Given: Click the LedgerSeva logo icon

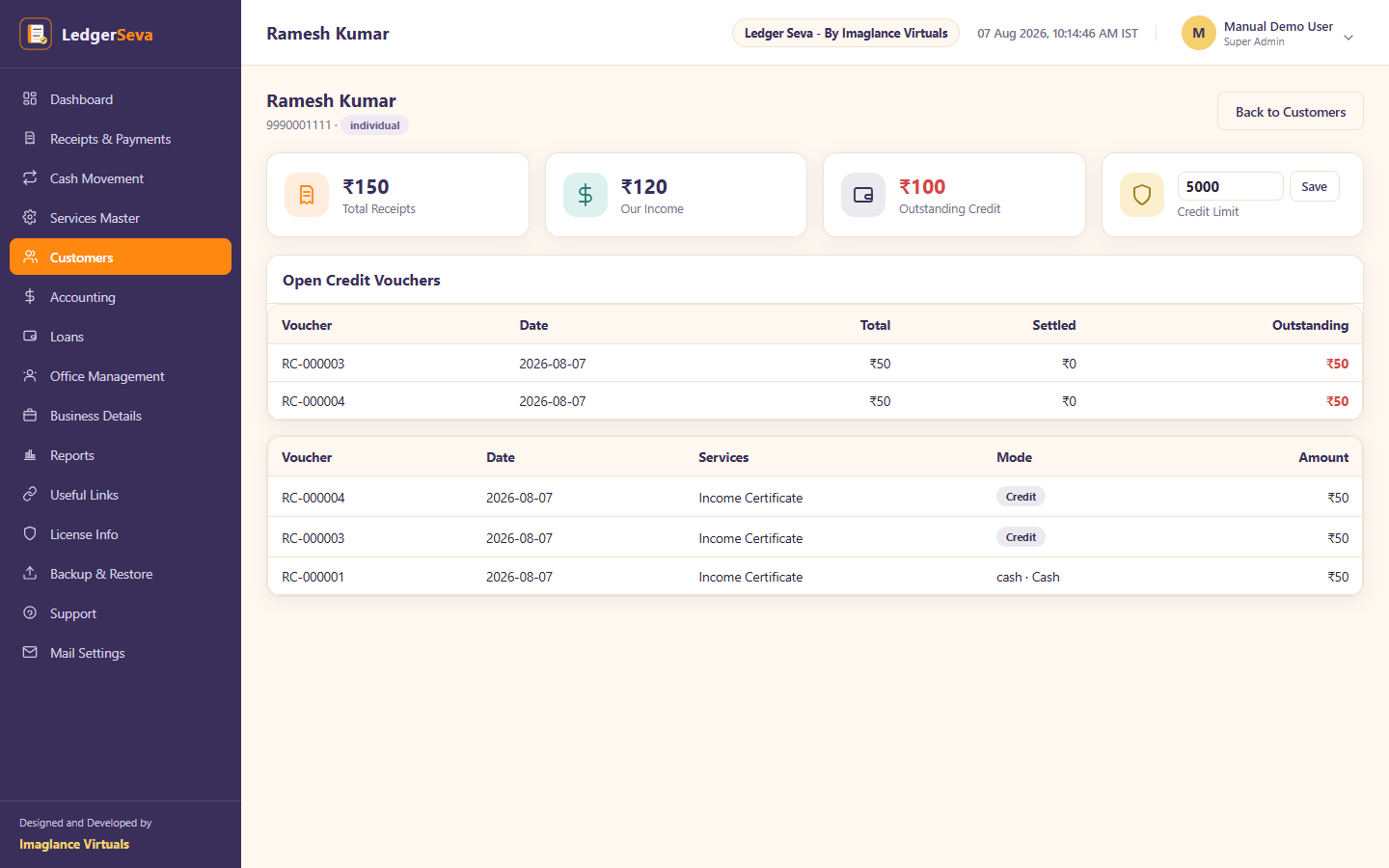Looking at the screenshot, I should (x=36, y=34).
